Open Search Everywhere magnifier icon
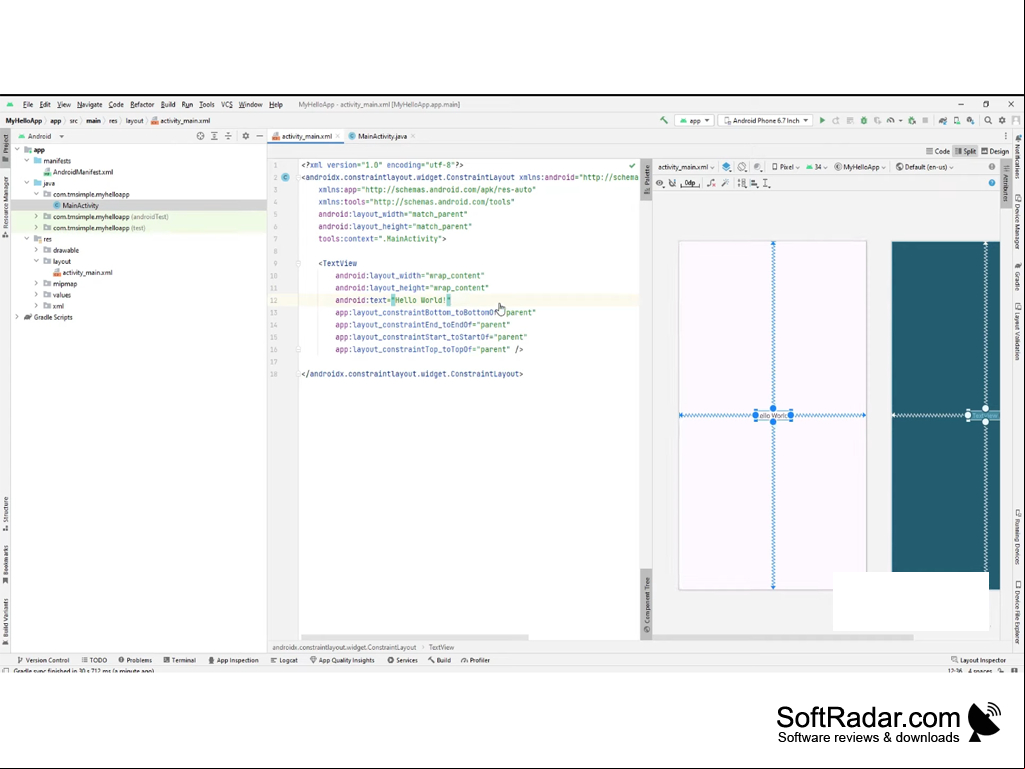1025x769 pixels. point(988,120)
